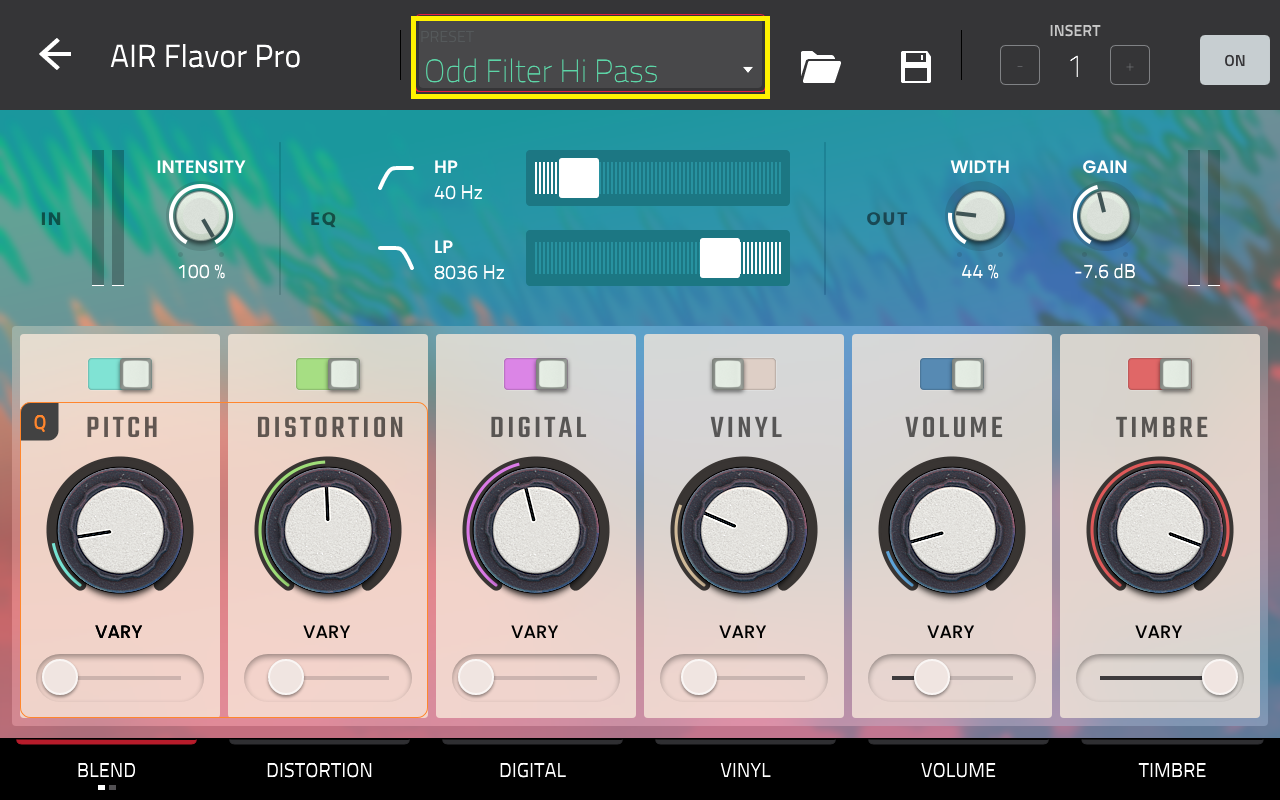Switch to the Digital tab
The image size is (1280, 800).
[533, 770]
